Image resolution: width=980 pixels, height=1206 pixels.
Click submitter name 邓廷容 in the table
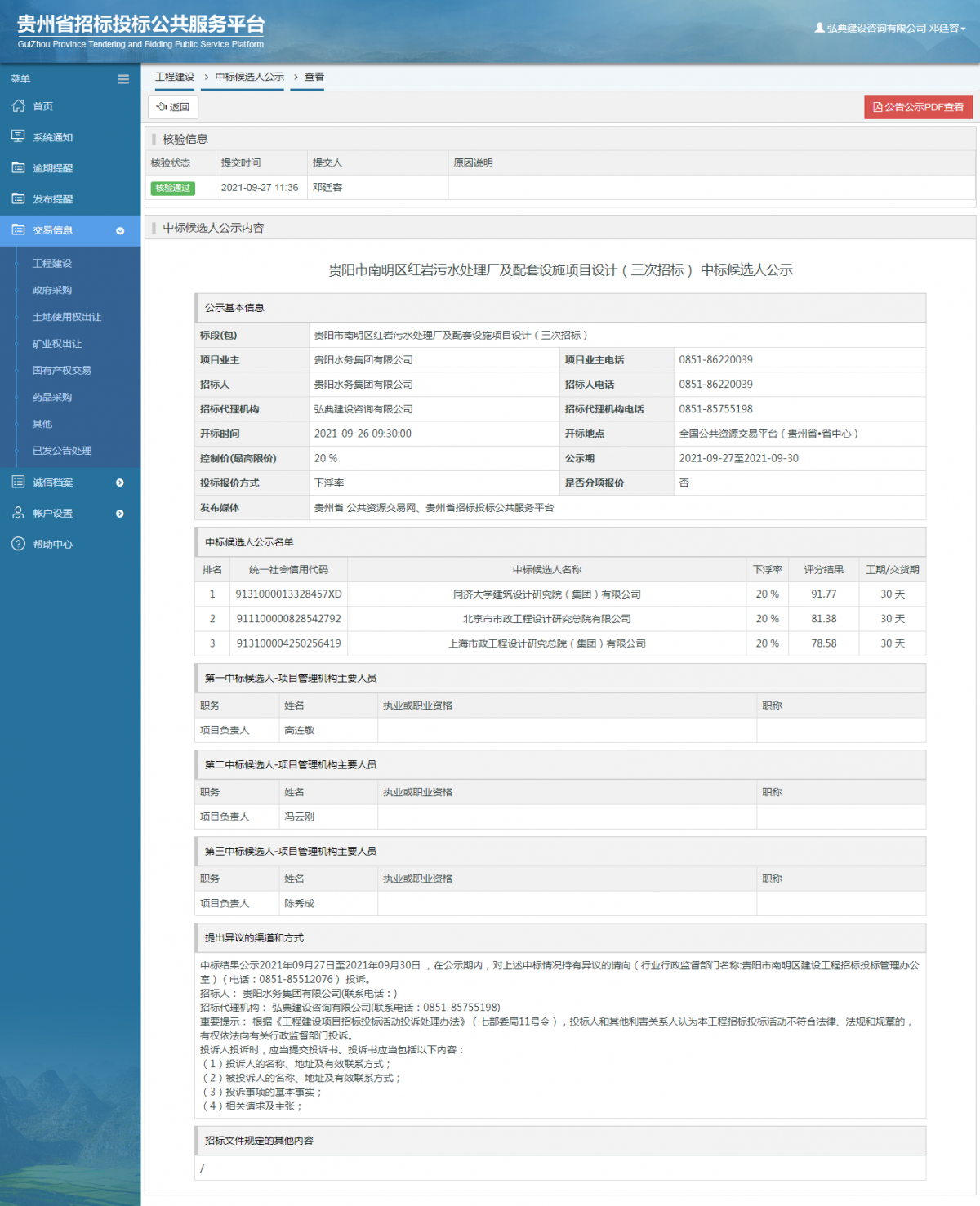coord(327,188)
